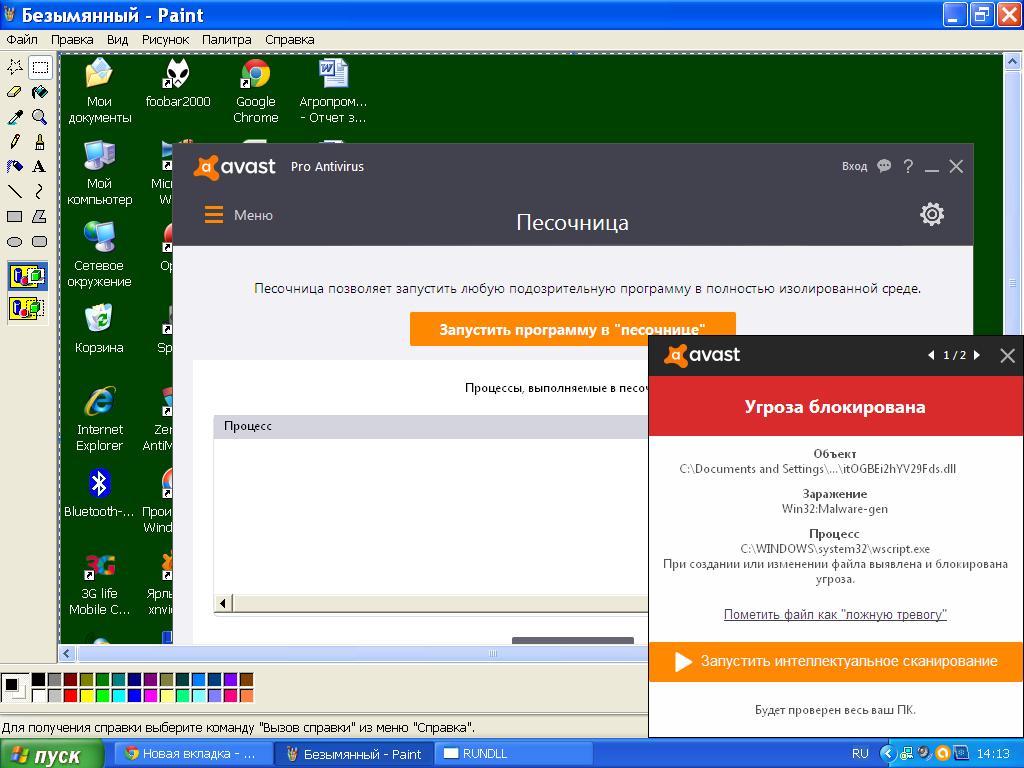Click Запустить интеллектуальное сканирование in Avast popup
The image size is (1024, 768).
(836, 662)
